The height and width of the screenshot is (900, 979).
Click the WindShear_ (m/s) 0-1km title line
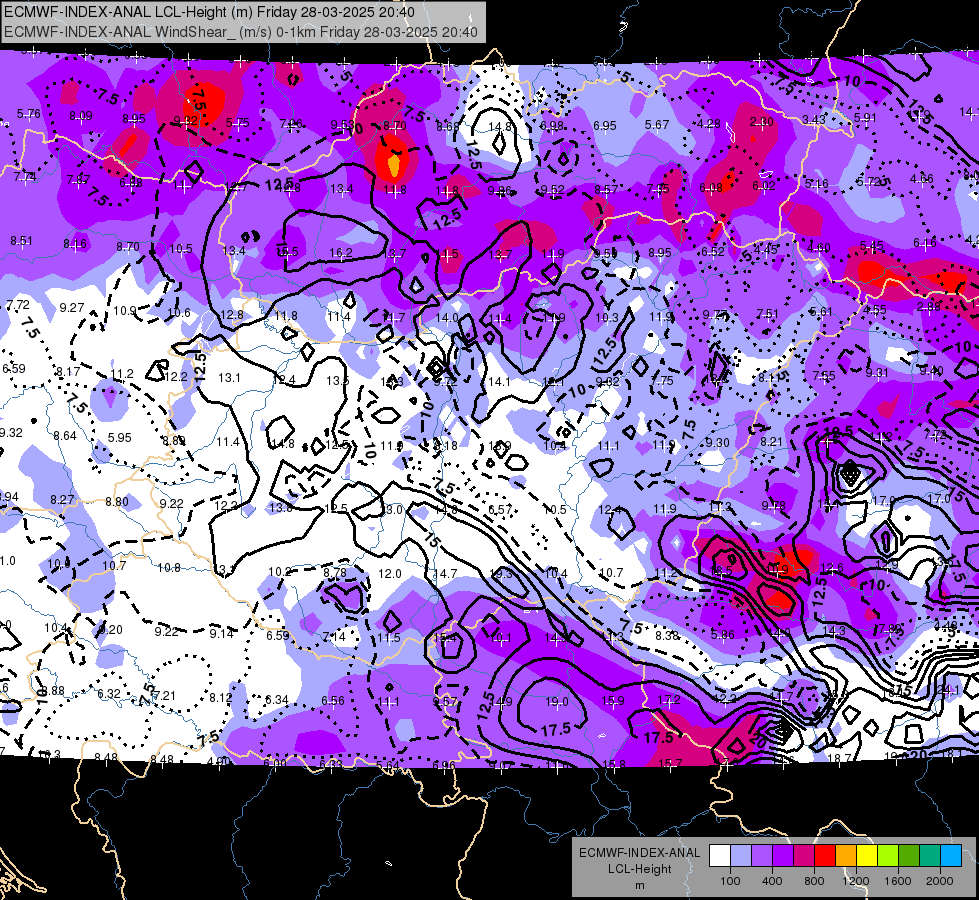[x=241, y=32]
